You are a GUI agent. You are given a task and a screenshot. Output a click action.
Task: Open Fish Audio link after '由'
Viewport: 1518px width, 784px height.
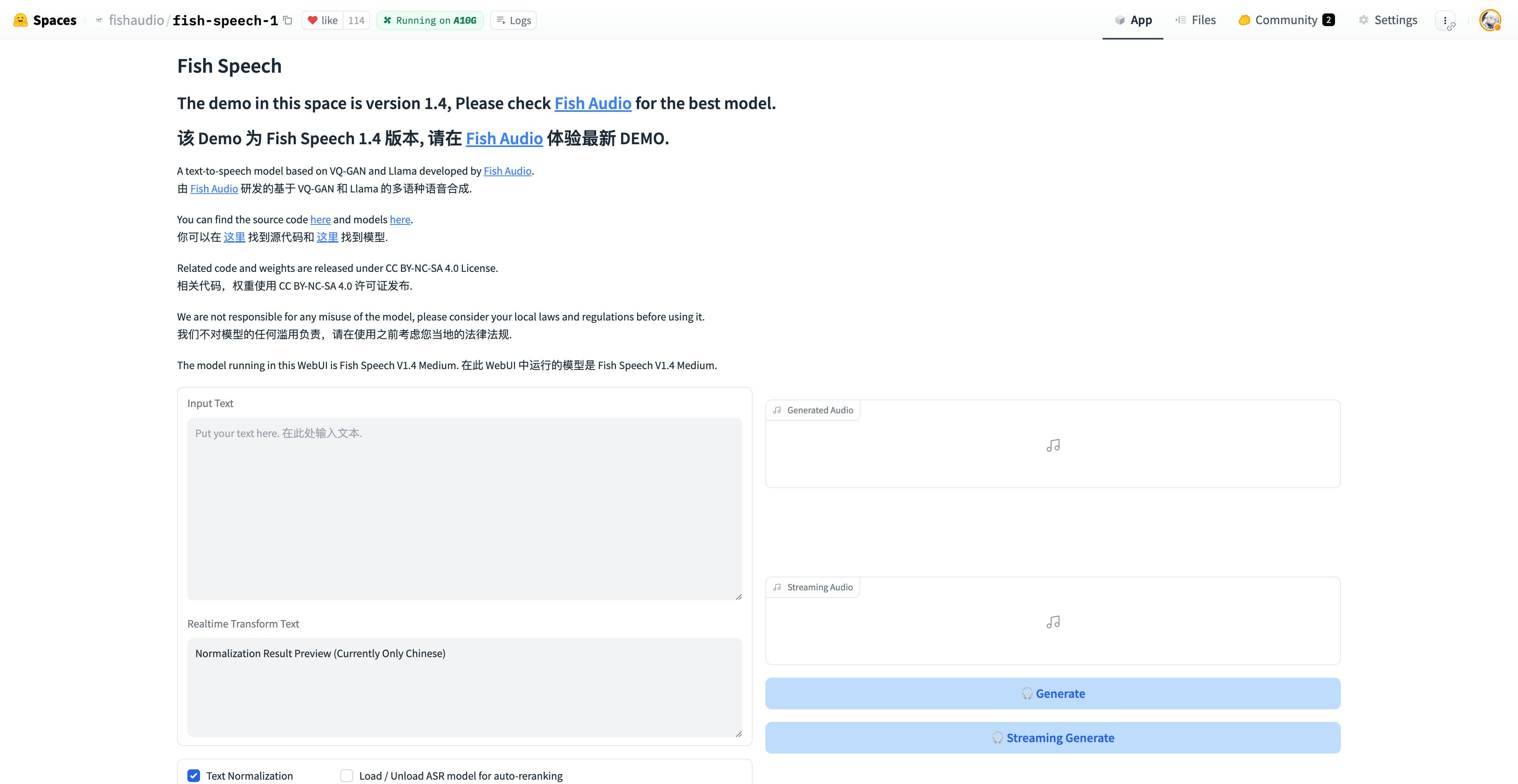click(x=214, y=188)
